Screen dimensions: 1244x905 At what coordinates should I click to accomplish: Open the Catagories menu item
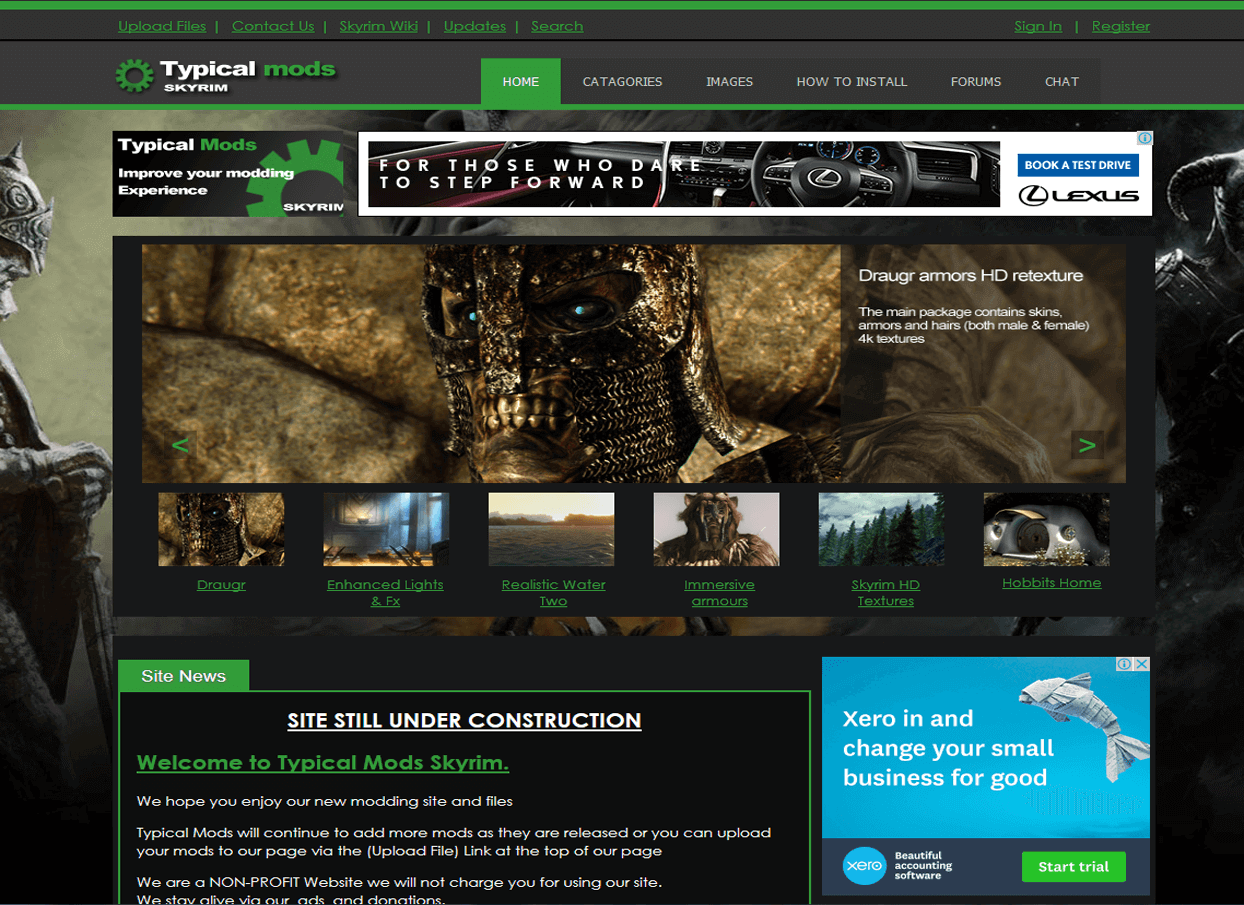(622, 82)
